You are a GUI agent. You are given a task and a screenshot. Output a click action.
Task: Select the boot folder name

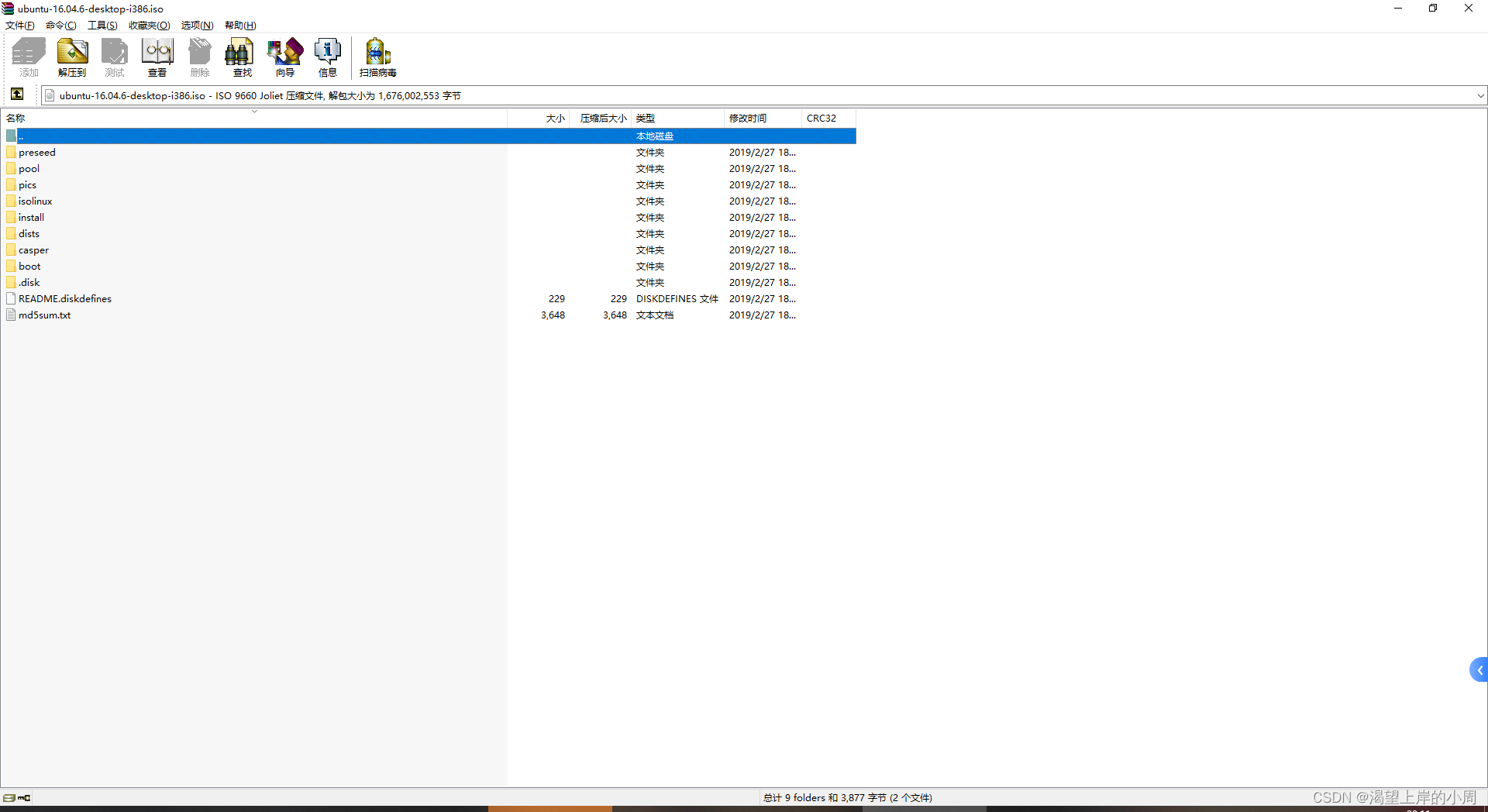point(29,266)
